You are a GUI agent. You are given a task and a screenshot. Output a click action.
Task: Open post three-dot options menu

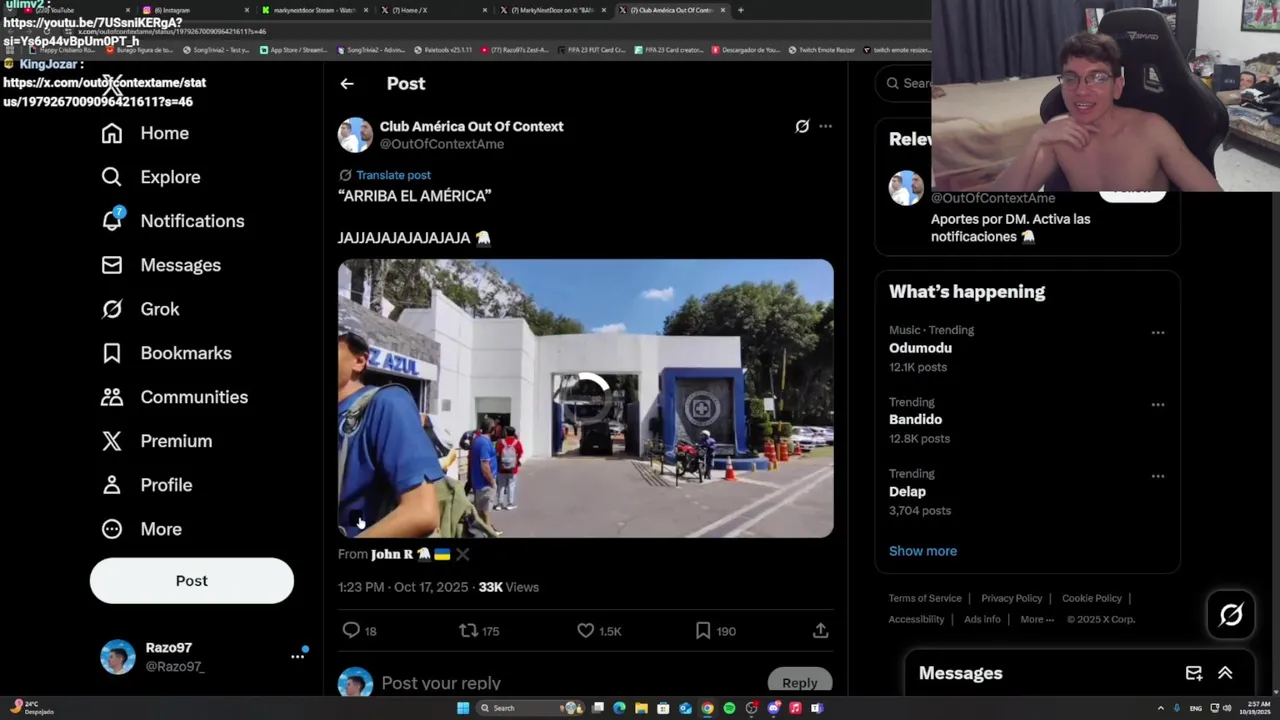tap(825, 126)
